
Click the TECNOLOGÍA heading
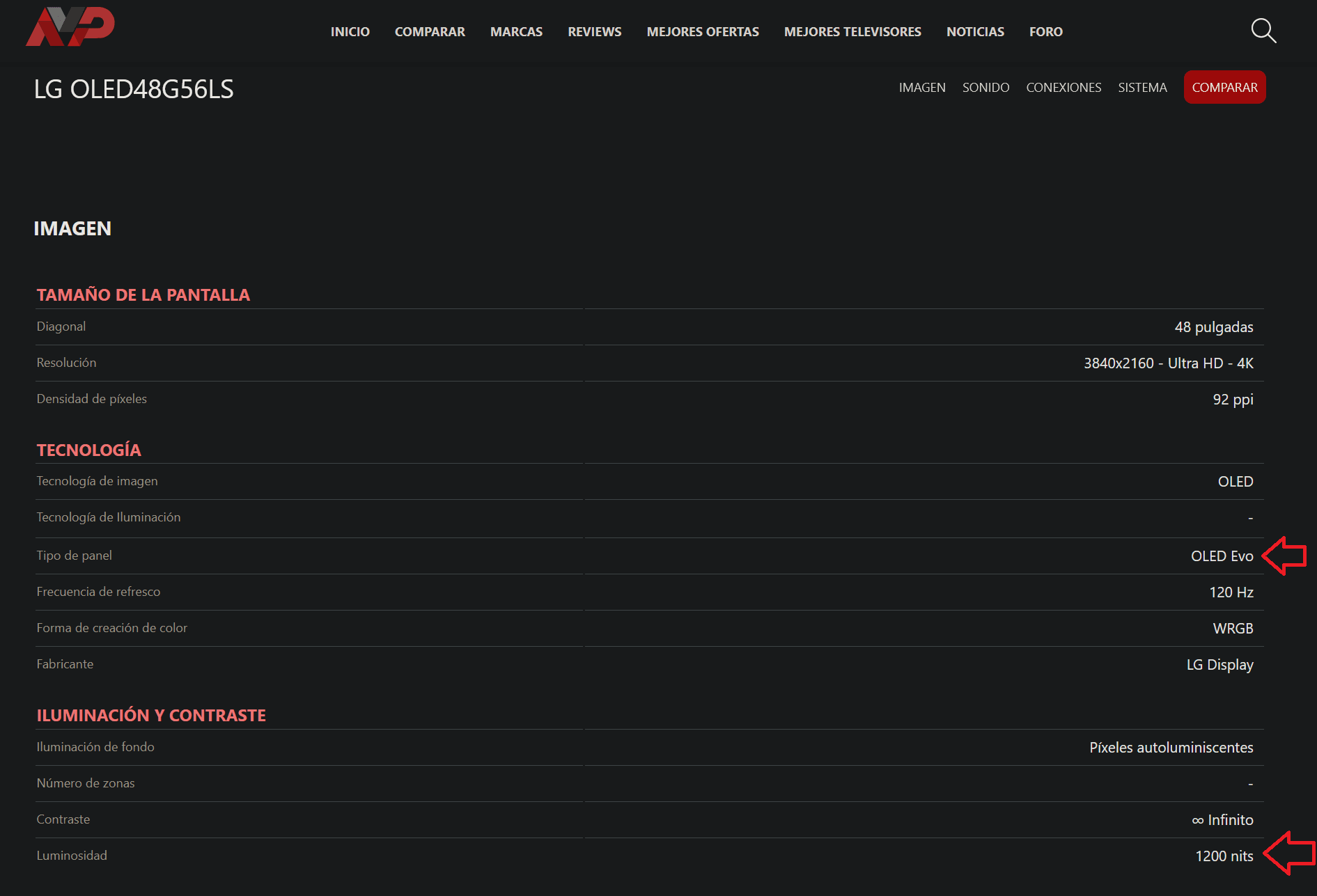point(89,450)
